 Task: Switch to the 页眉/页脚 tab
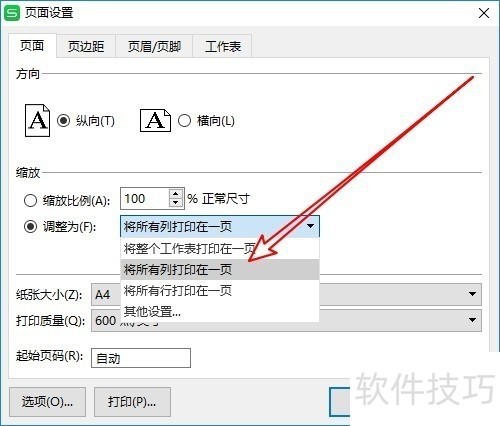coord(154,46)
